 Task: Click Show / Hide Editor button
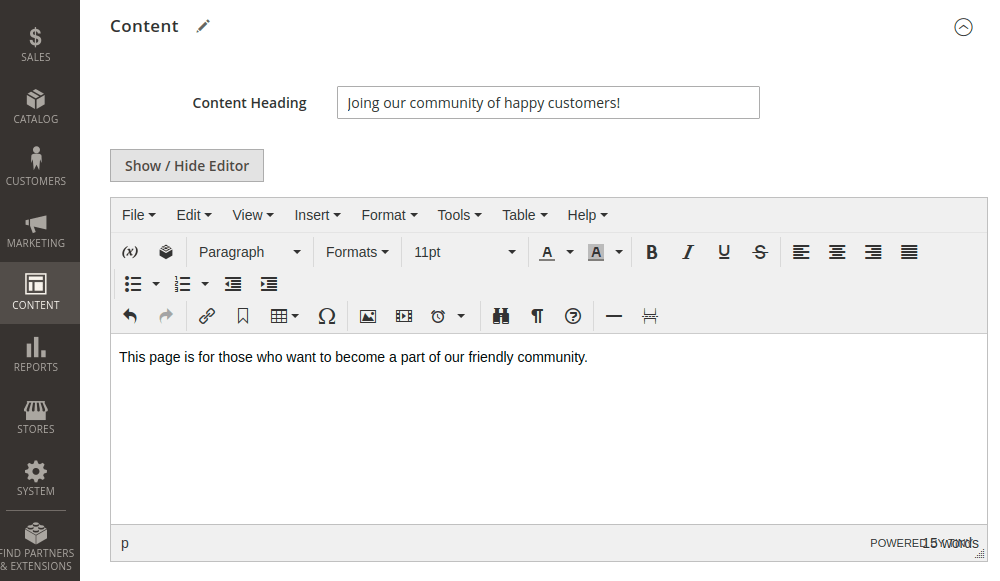pyautogui.click(x=187, y=166)
